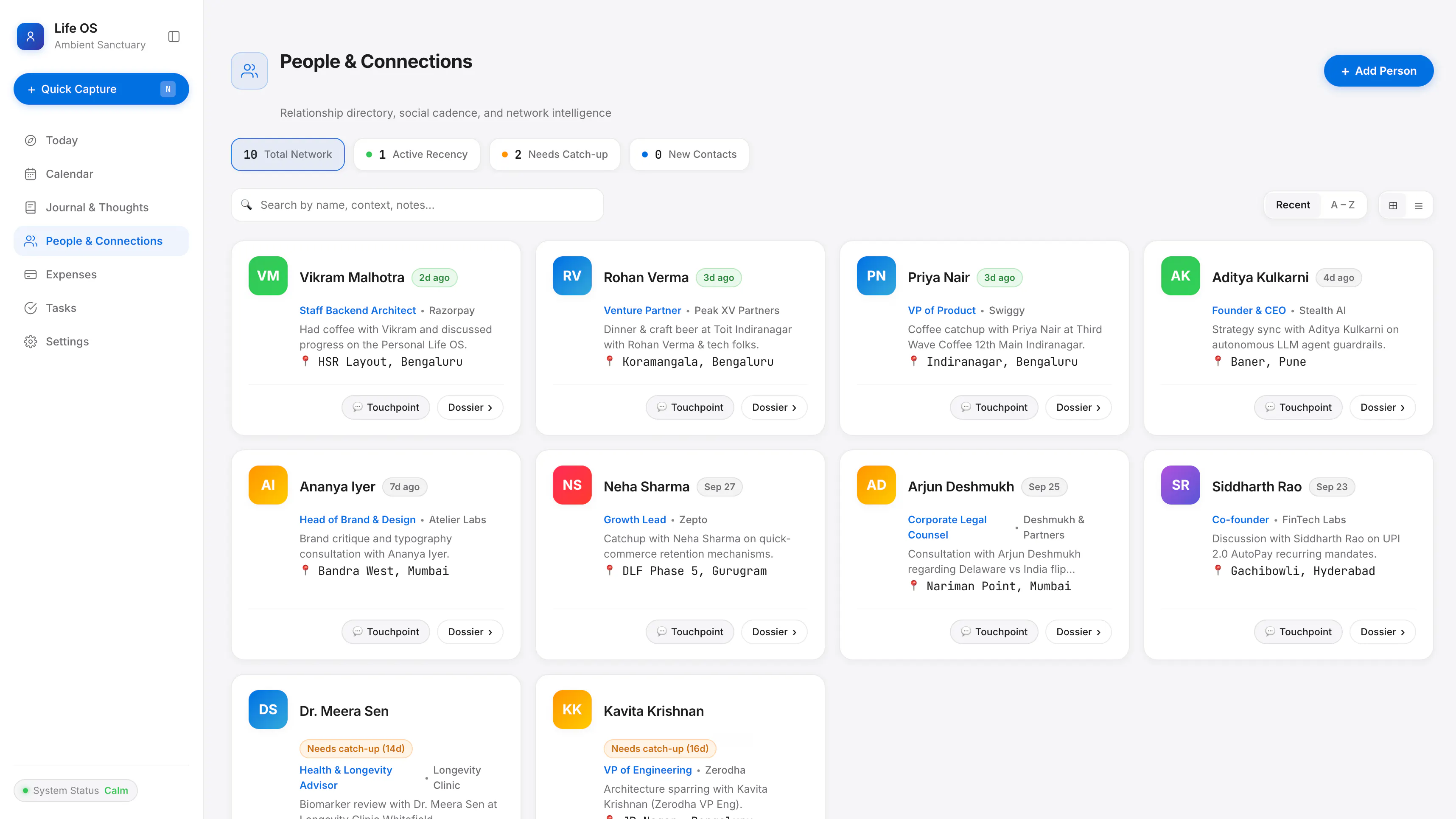Image resolution: width=1456 pixels, height=819 pixels.
Task: Click the Add Person button
Action: tap(1378, 70)
